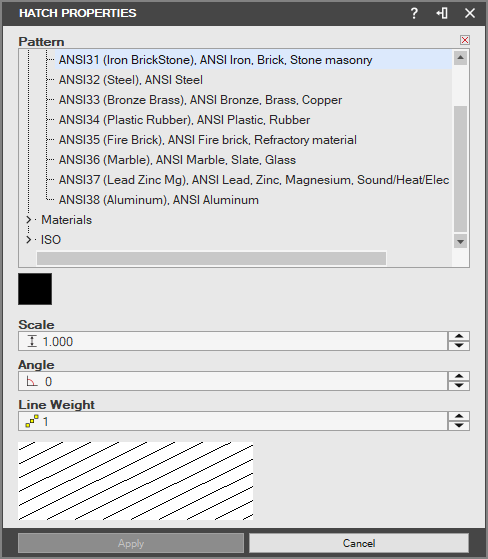This screenshot has height=559, width=488.
Task: Select ANSI32 (Steel) pattern
Action: [130, 80]
